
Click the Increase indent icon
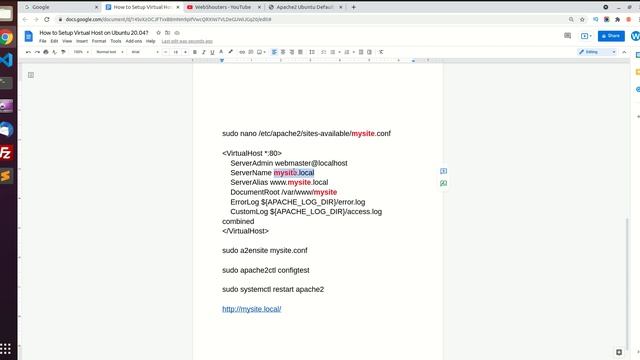tap(369, 52)
